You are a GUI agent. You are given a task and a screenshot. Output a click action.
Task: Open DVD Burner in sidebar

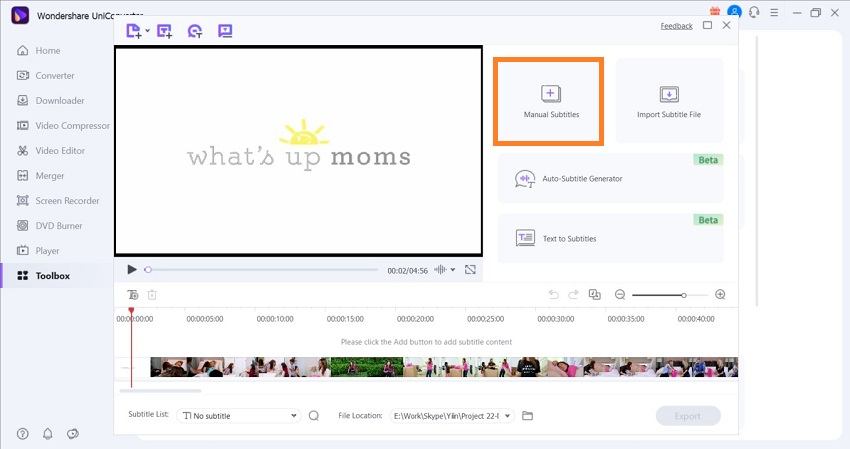(x=49, y=226)
